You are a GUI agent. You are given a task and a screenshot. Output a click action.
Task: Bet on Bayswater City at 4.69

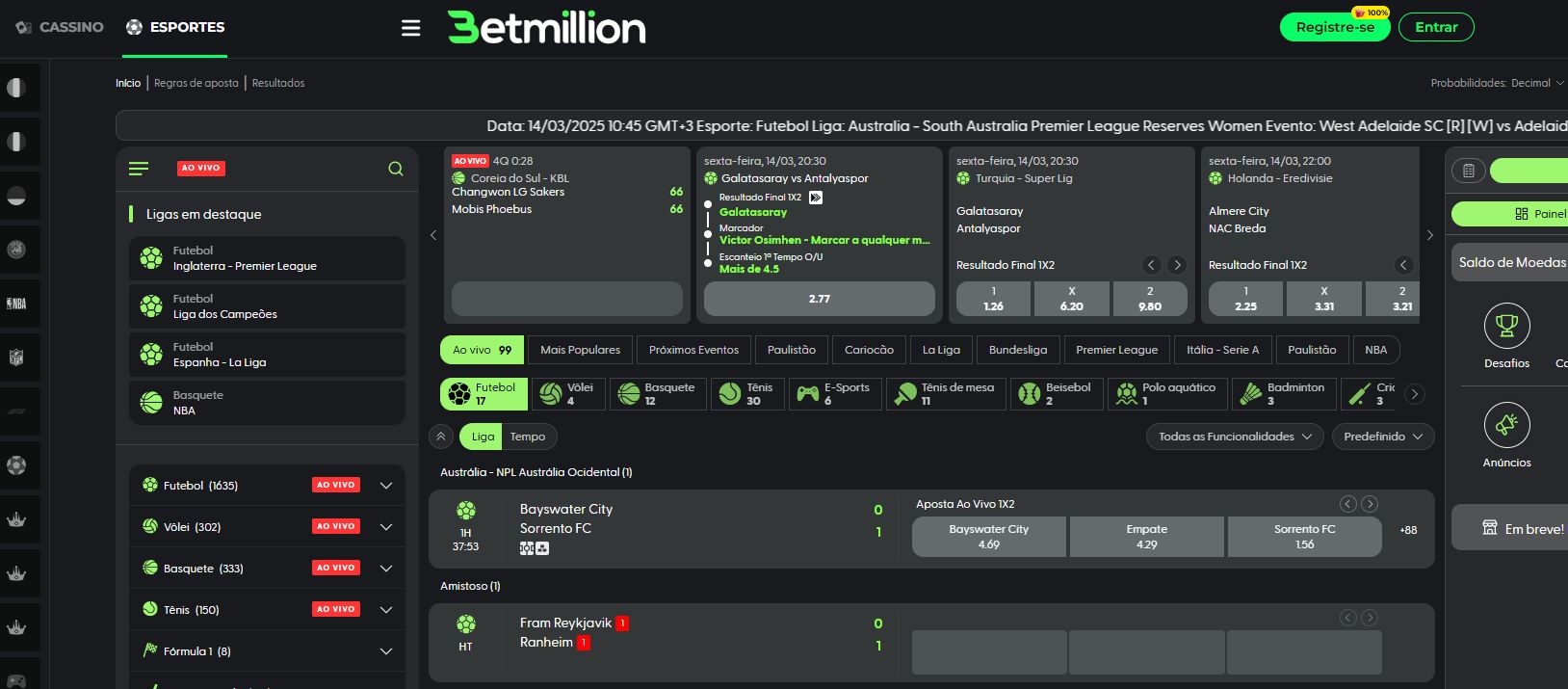click(989, 537)
